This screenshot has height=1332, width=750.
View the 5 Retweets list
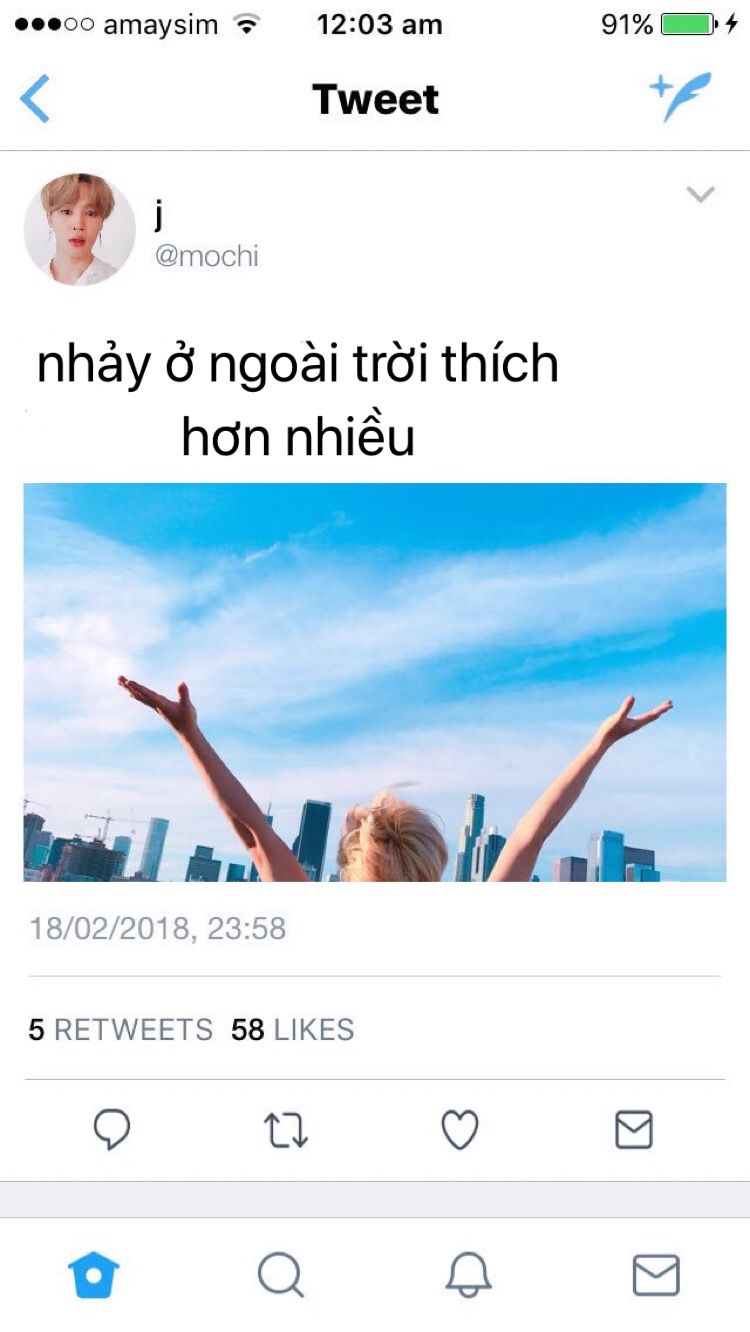[x=121, y=1029]
